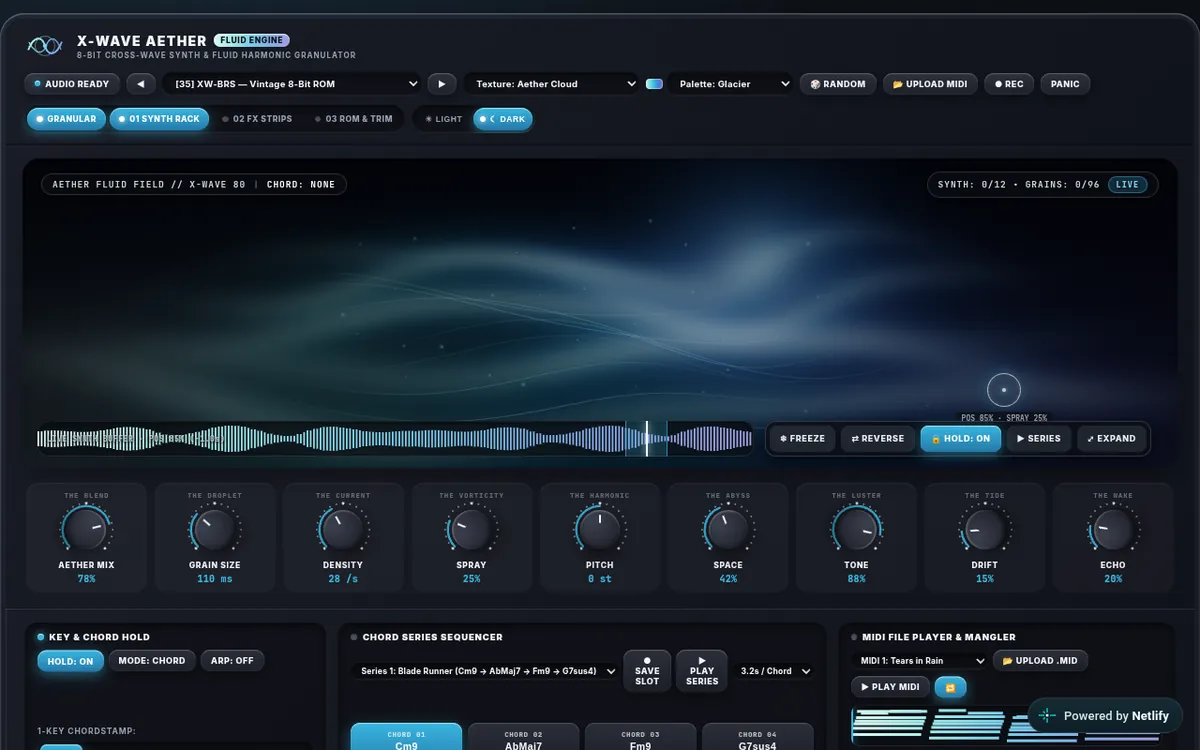Open the Powered by Netlify link
The image size is (1200, 750).
[1105, 716]
